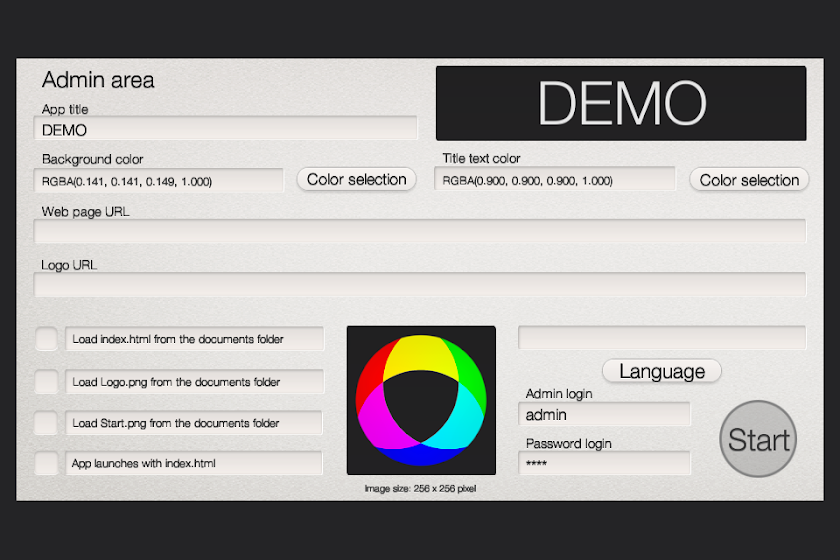Click the color wheel logo image

pos(421,400)
